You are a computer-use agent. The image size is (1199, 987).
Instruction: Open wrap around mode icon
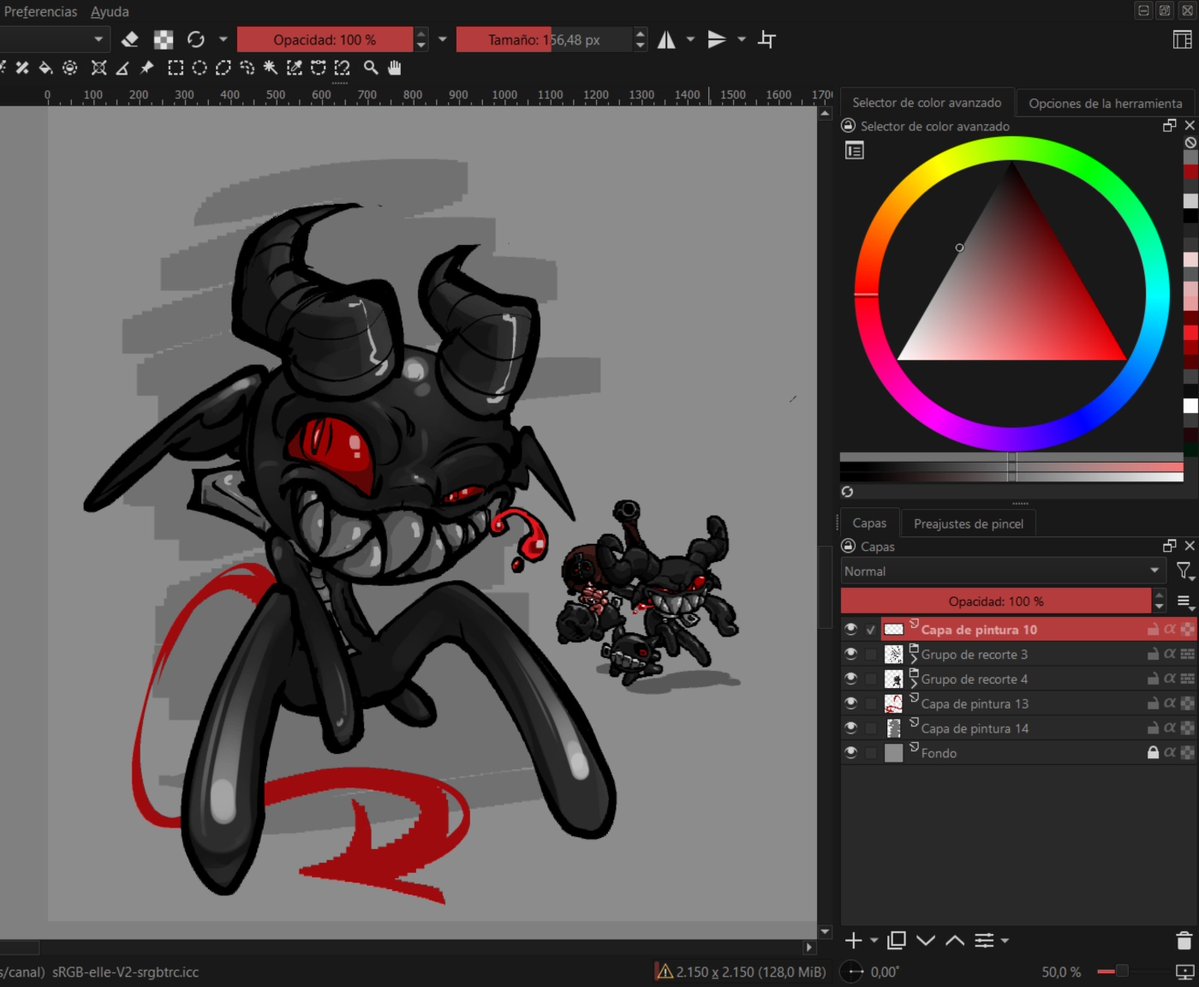click(767, 39)
